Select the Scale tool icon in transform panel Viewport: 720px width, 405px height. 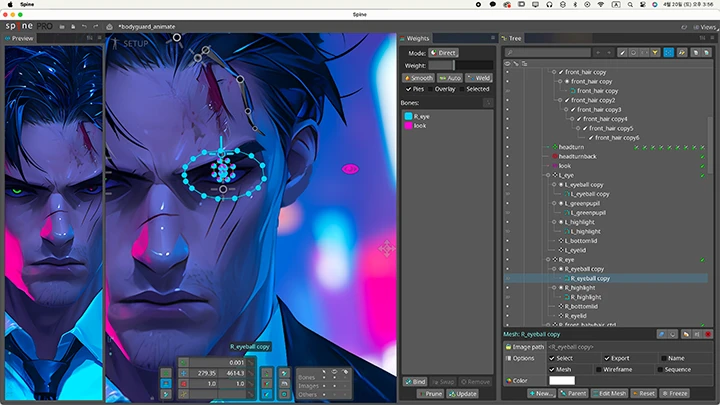pyautogui.click(x=183, y=383)
